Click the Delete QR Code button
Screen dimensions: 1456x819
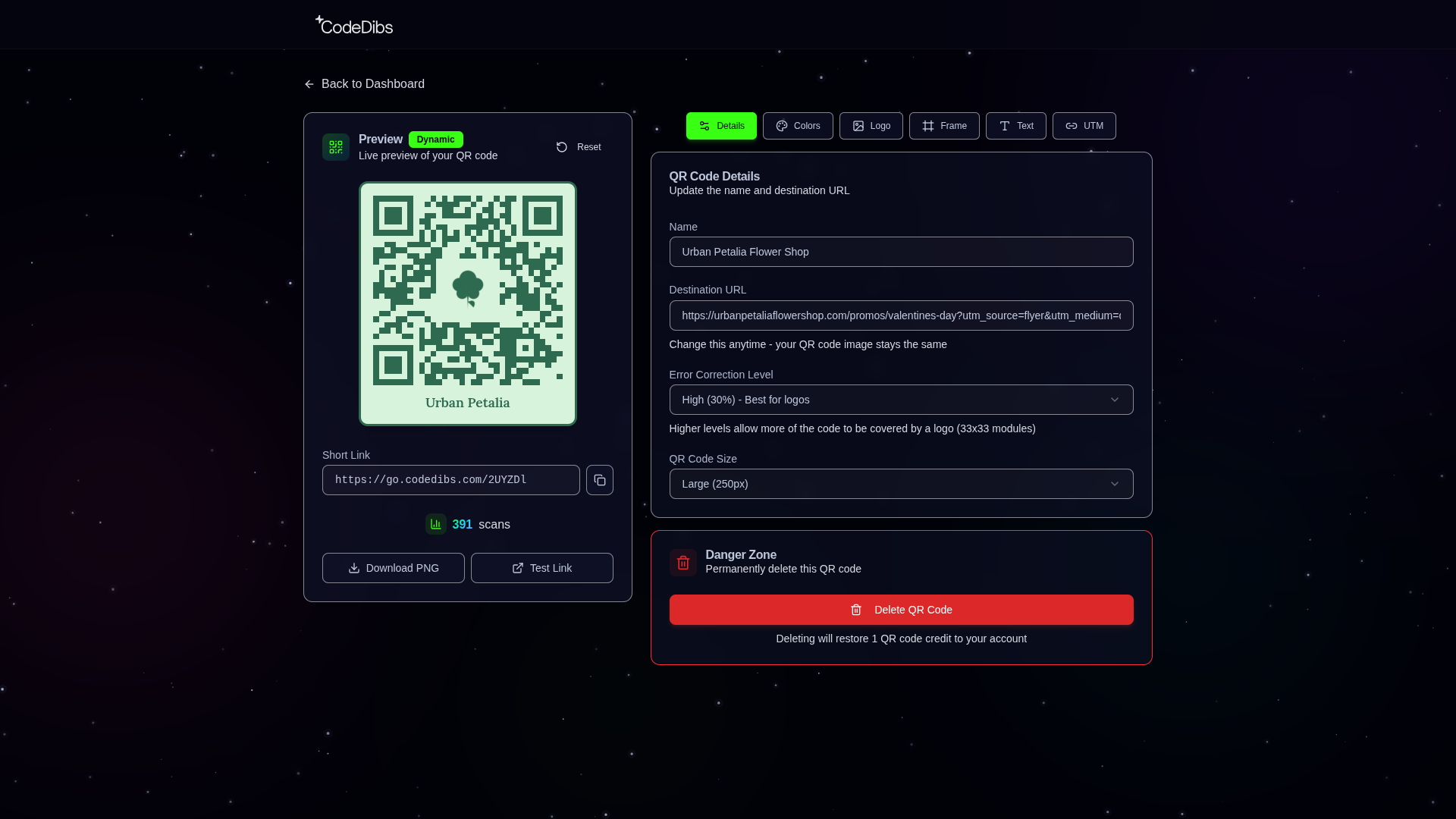coord(901,609)
